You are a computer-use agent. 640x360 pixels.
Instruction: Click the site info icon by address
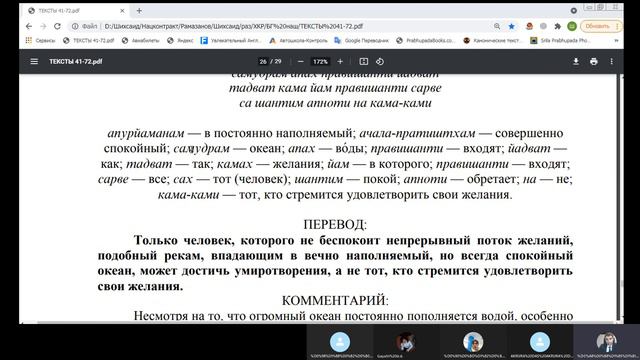point(75,26)
